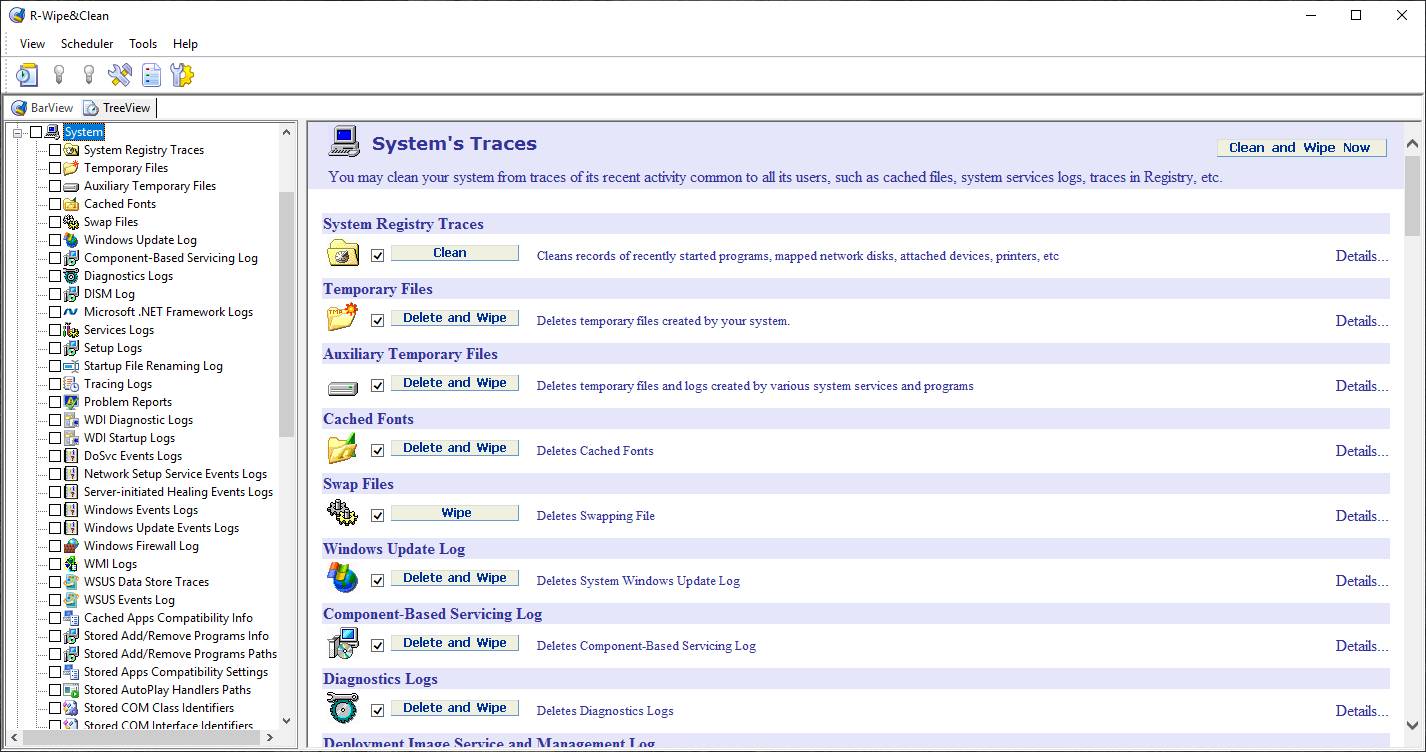Check System Registry Traces box in tree
1426x752 pixels.
[55, 150]
